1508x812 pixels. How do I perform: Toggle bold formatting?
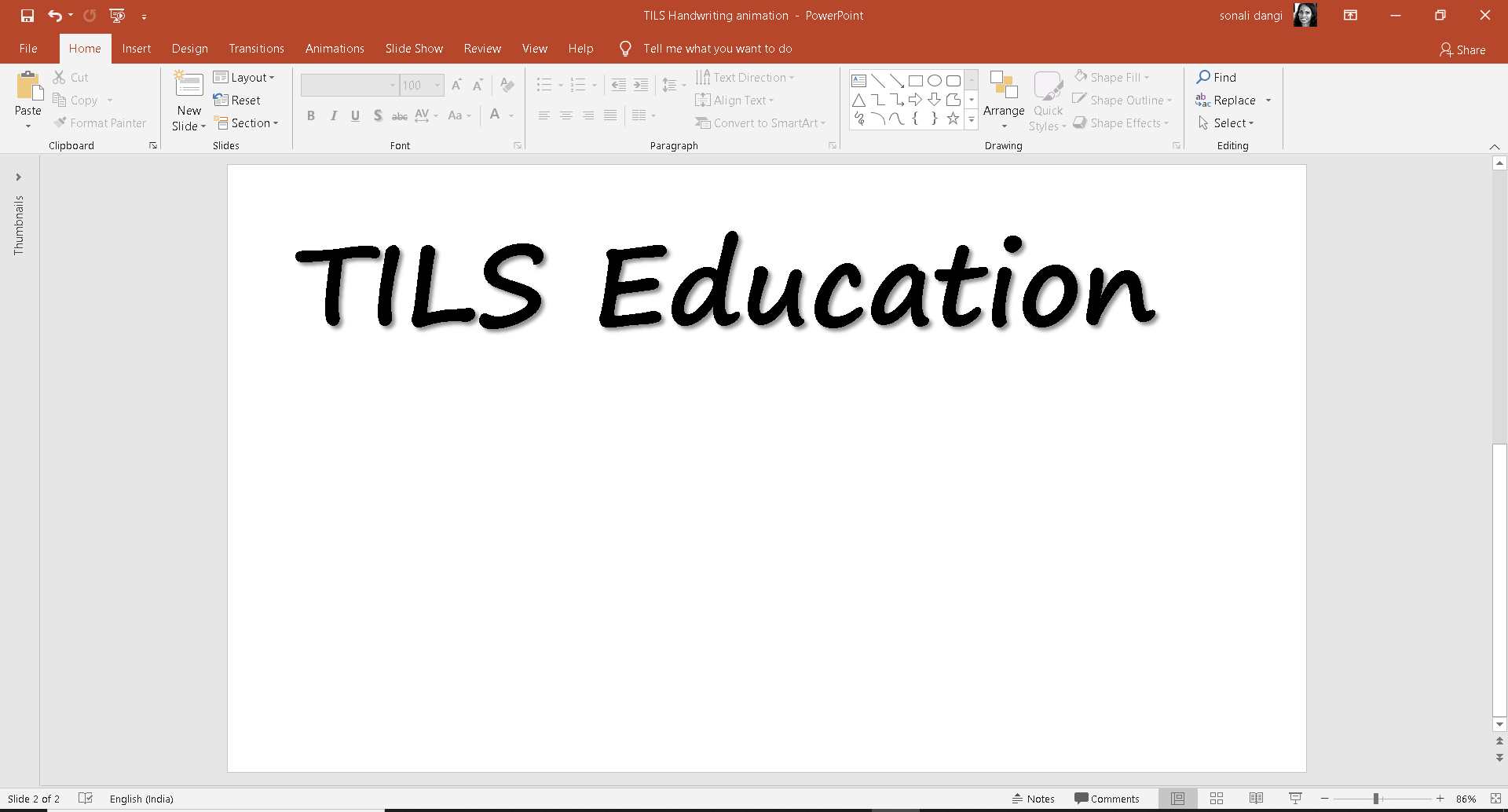[311, 115]
